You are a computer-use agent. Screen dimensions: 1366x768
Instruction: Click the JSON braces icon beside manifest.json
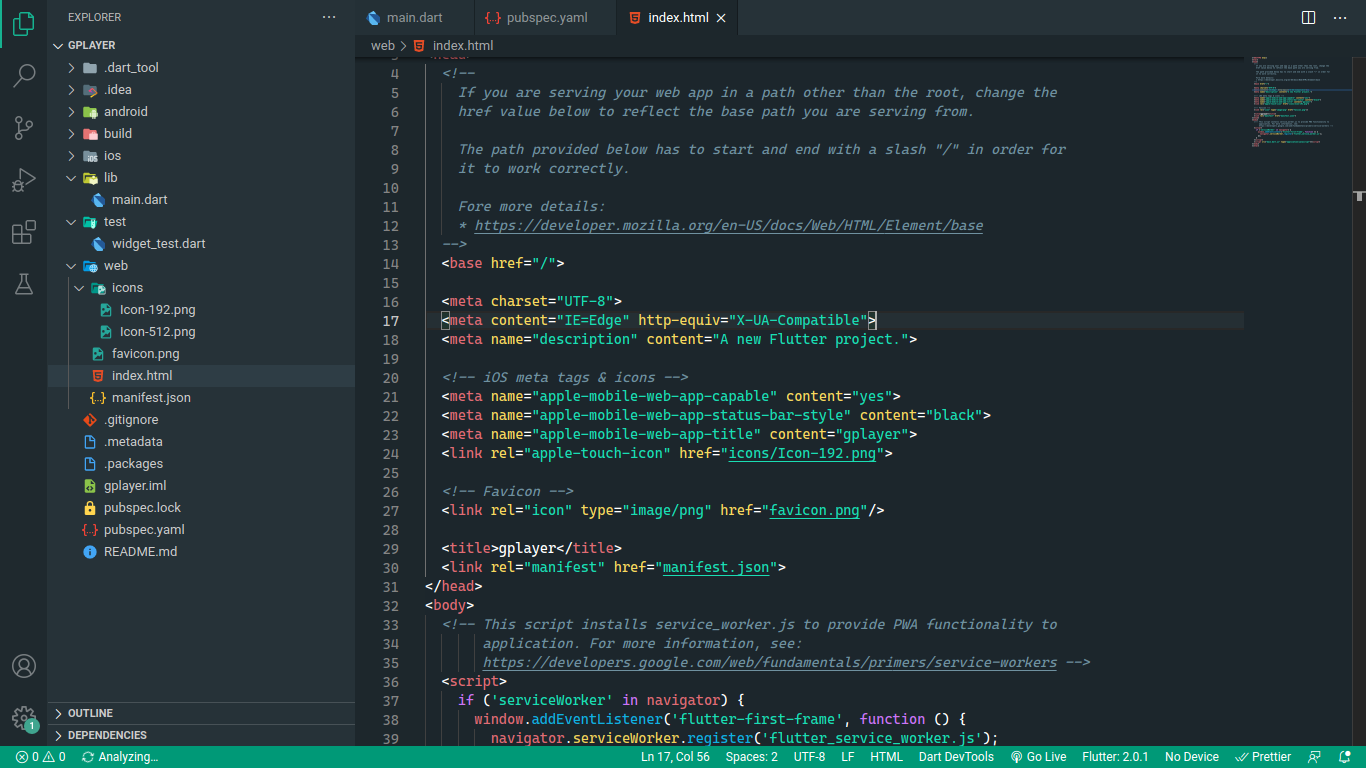[x=98, y=398]
